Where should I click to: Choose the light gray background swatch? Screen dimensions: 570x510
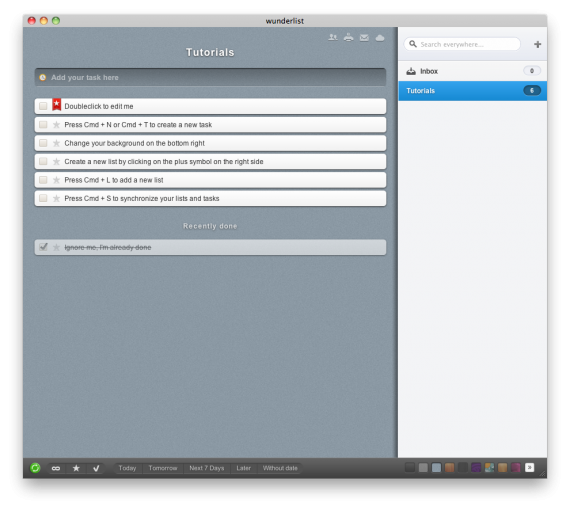click(x=423, y=467)
